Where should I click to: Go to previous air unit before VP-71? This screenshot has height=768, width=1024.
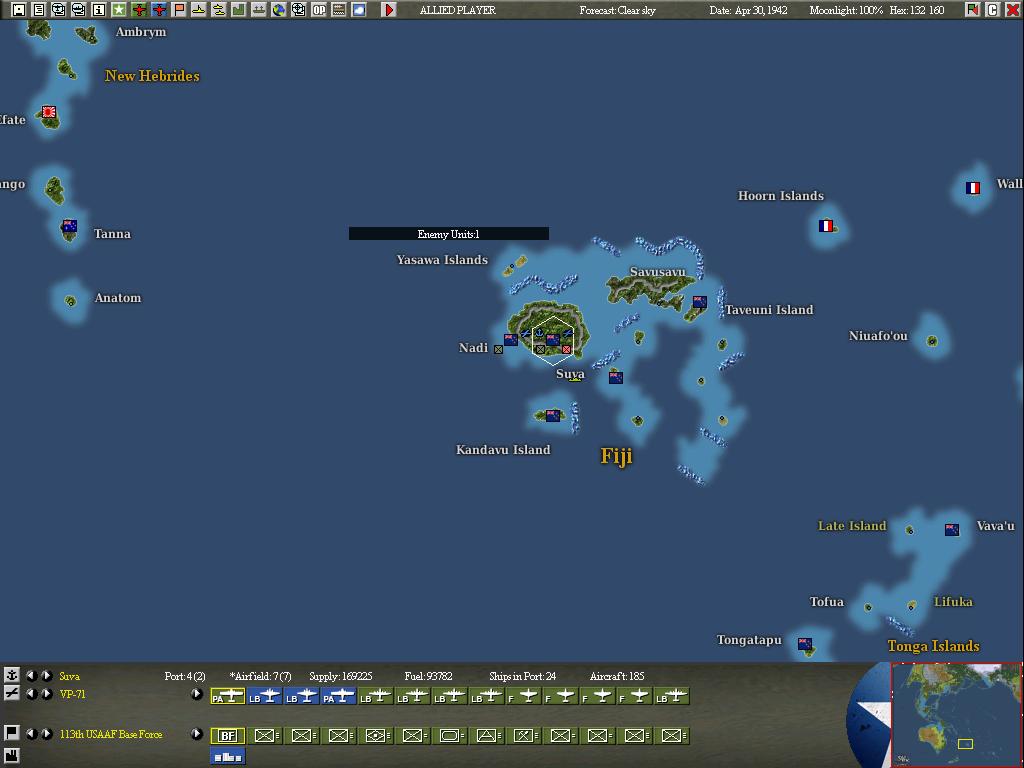(31, 694)
